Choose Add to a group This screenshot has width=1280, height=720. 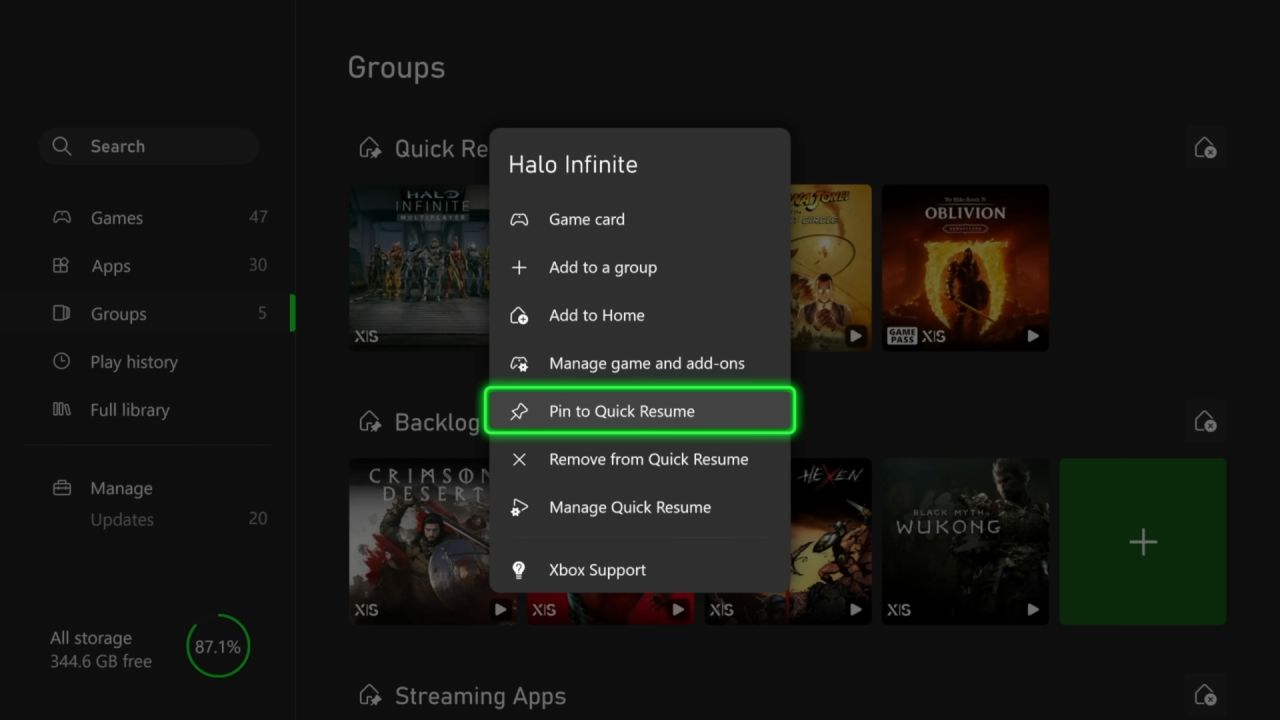tap(640, 267)
